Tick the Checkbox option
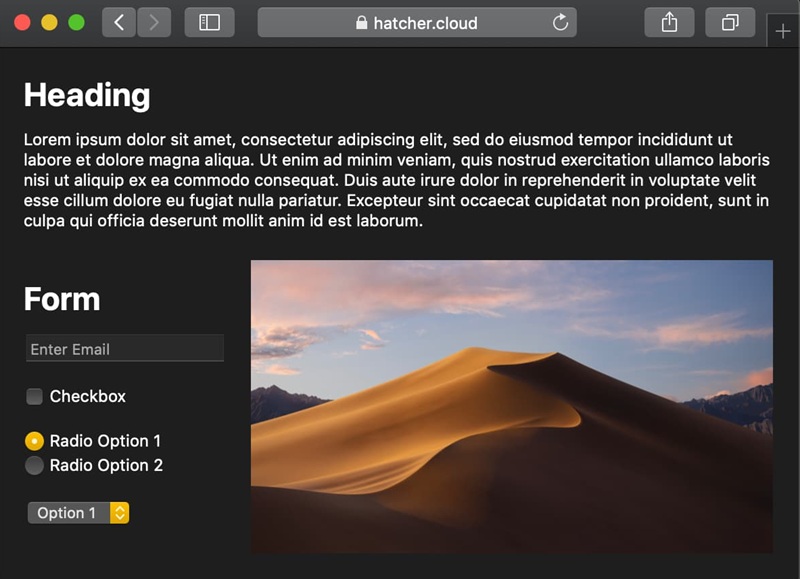The width and height of the screenshot is (800, 579). coord(34,396)
